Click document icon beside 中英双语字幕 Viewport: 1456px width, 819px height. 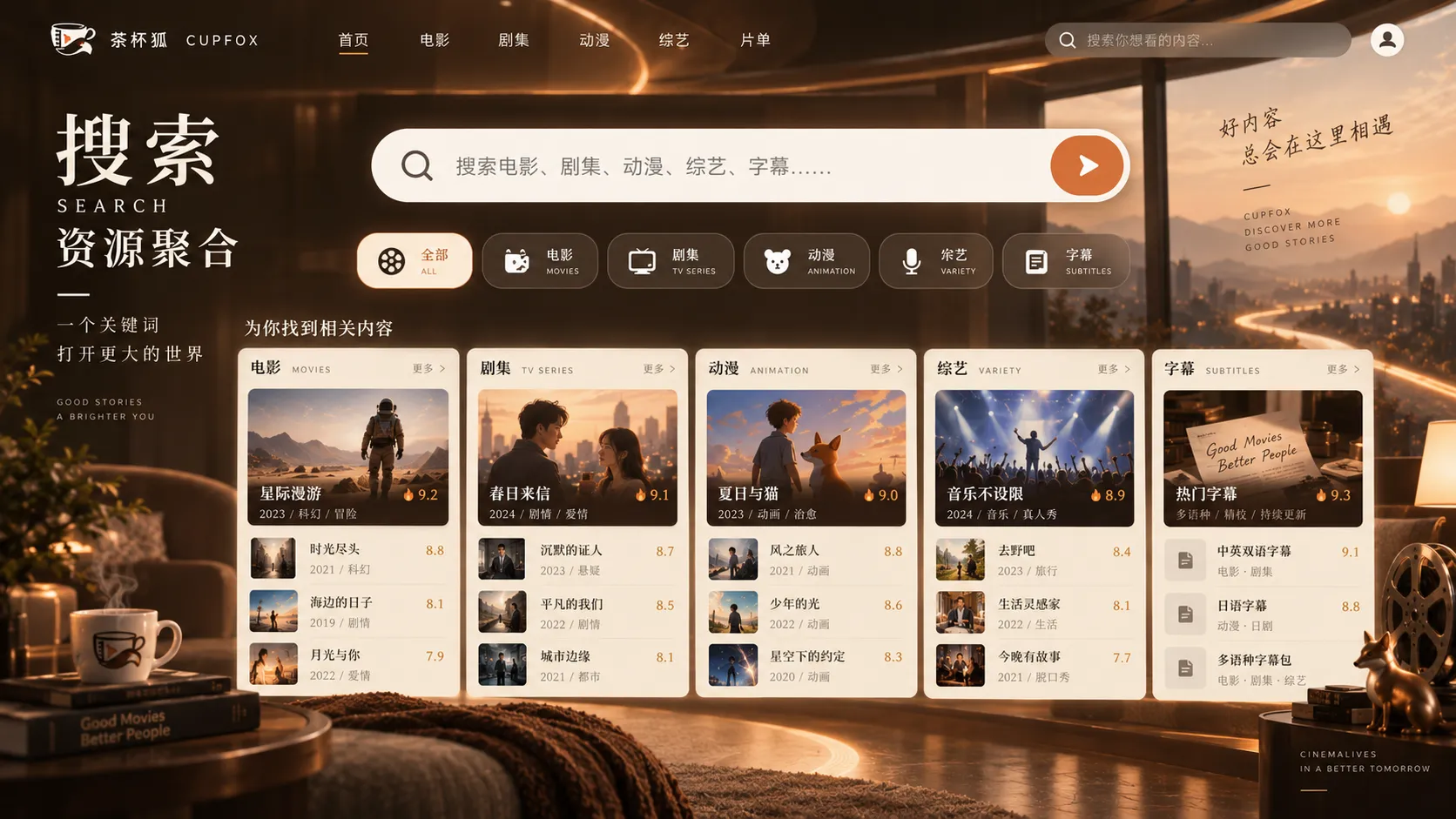coord(1185,561)
